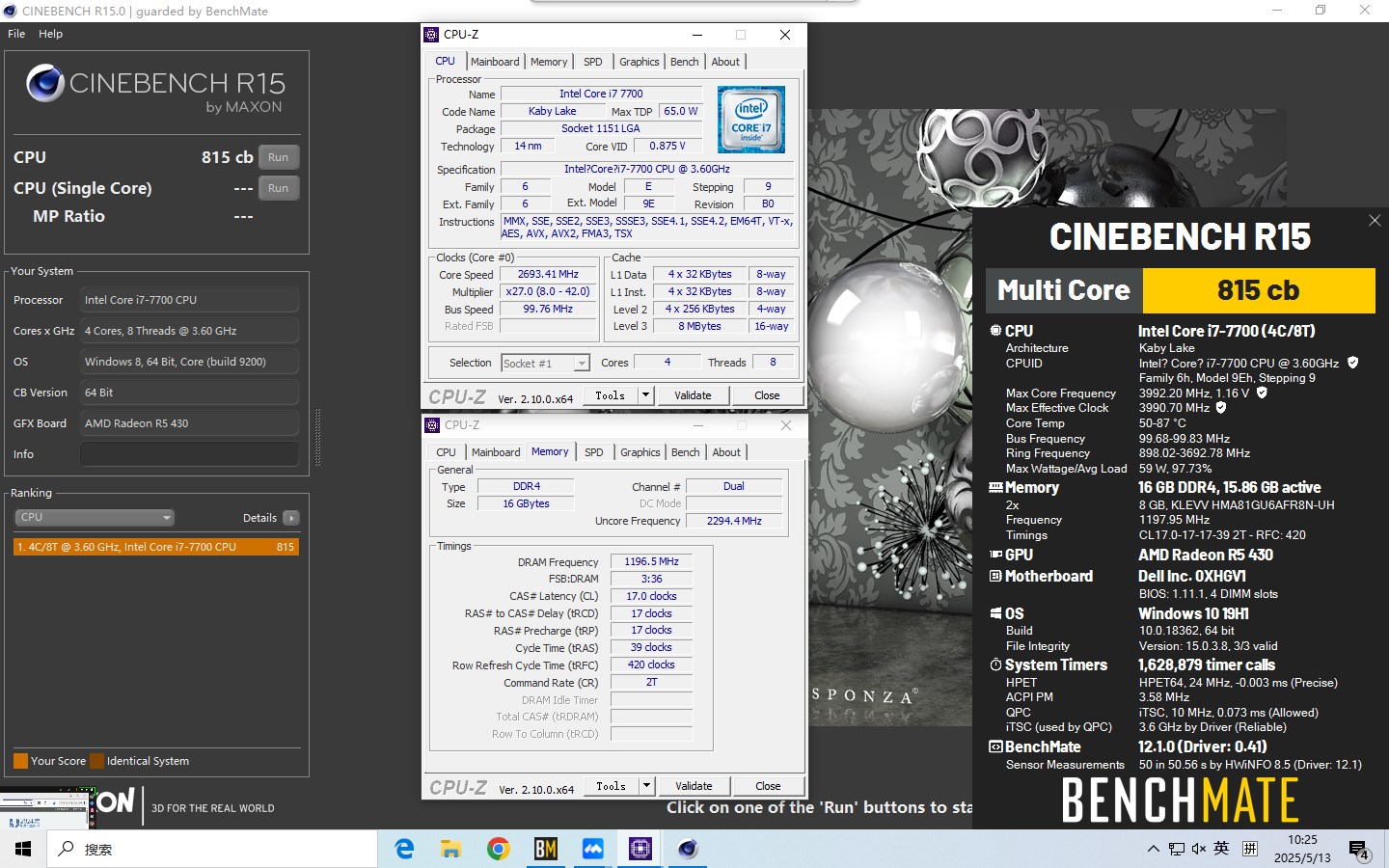Click the BenchMate section icon at panel bottom
Image resolution: width=1389 pixels, height=868 pixels.
tap(995, 747)
